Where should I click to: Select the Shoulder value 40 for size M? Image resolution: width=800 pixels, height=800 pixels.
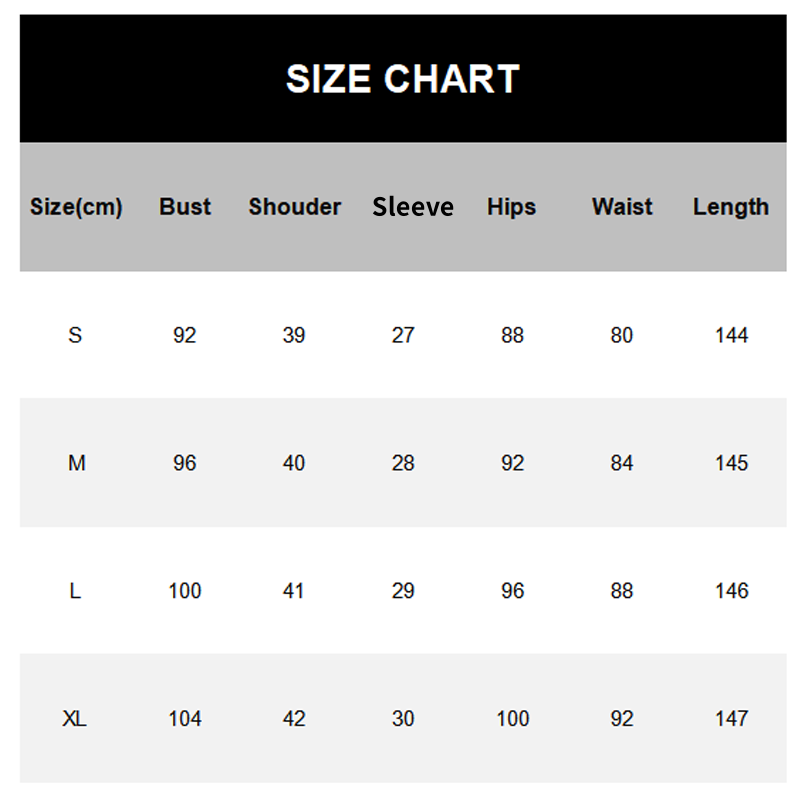[294, 463]
